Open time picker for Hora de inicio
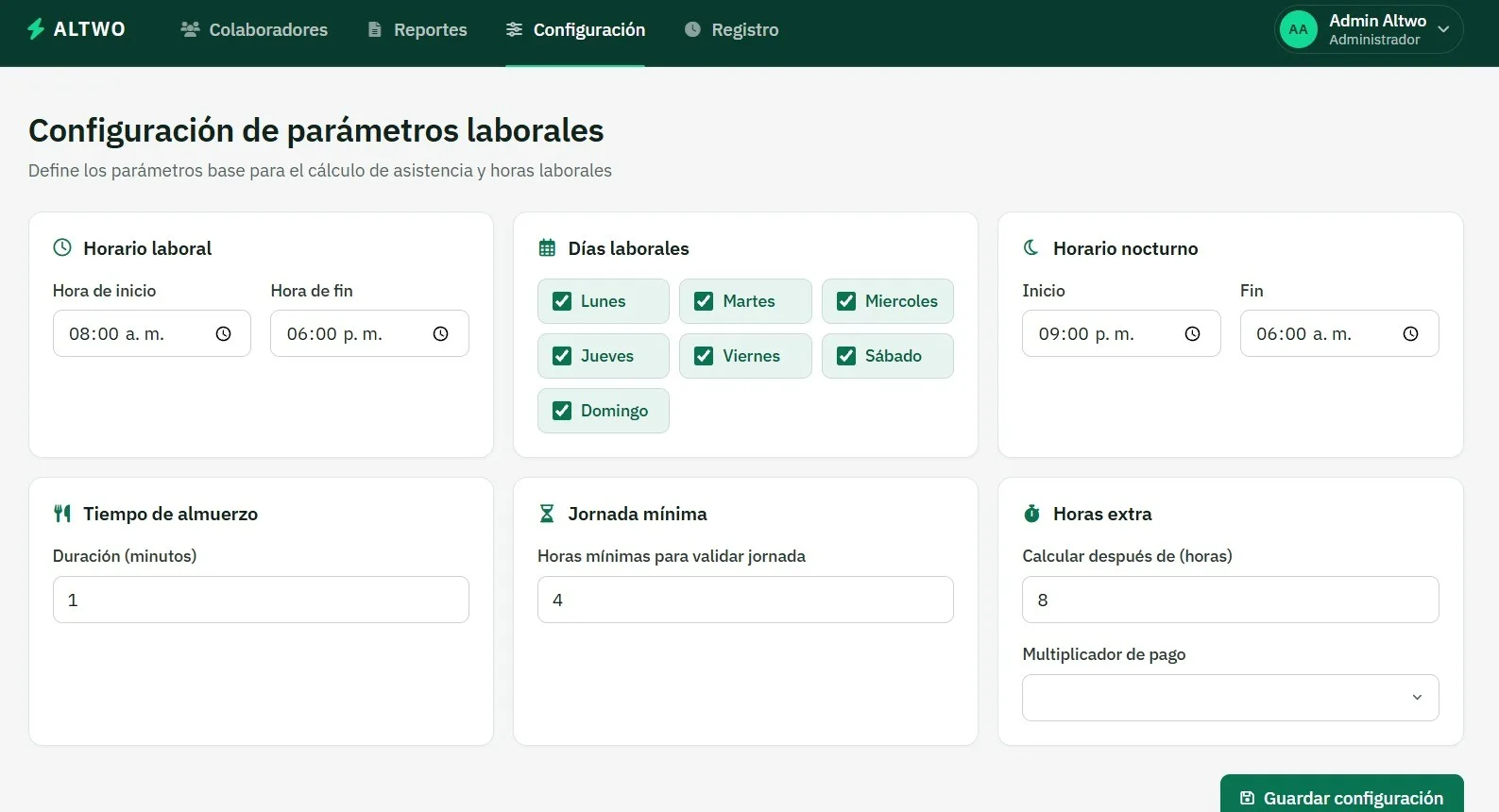Viewport: 1499px width, 812px height. 223,333
